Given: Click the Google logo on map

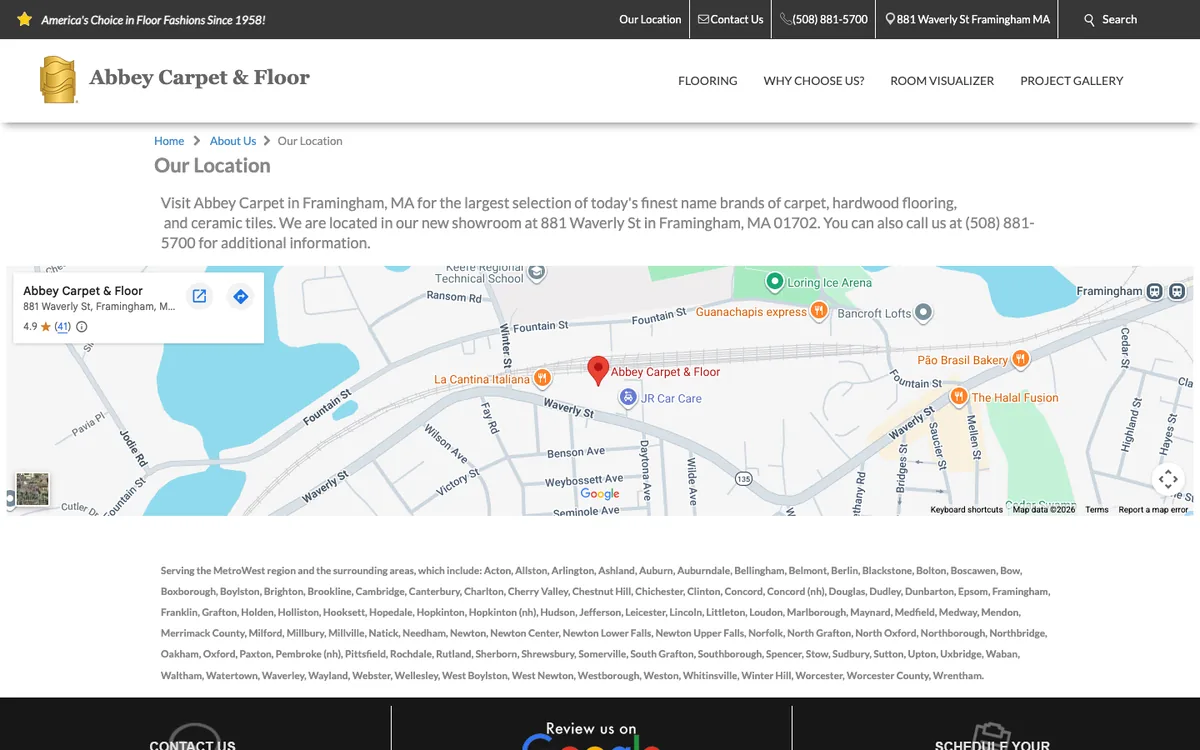Looking at the screenshot, I should pos(600,493).
